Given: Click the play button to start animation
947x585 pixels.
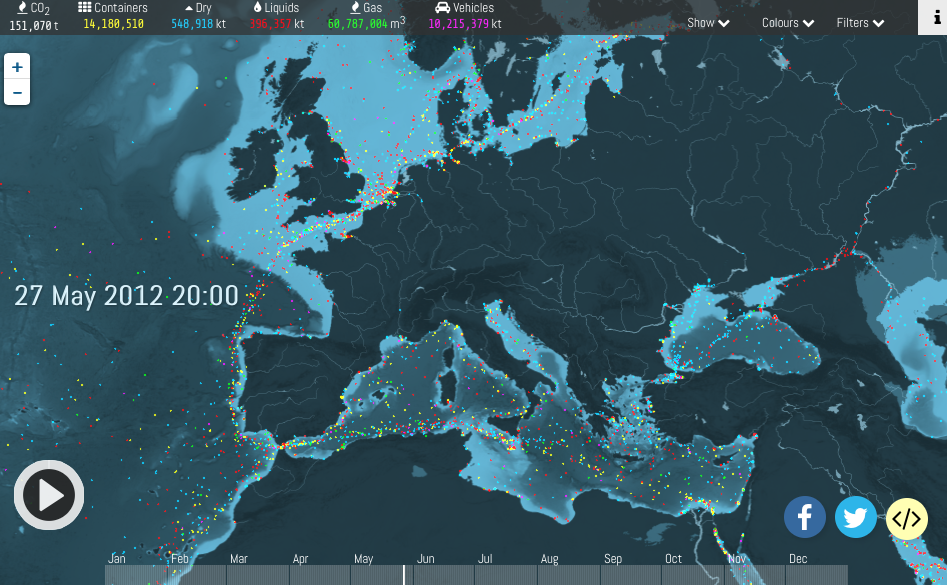Looking at the screenshot, I should [x=48, y=495].
